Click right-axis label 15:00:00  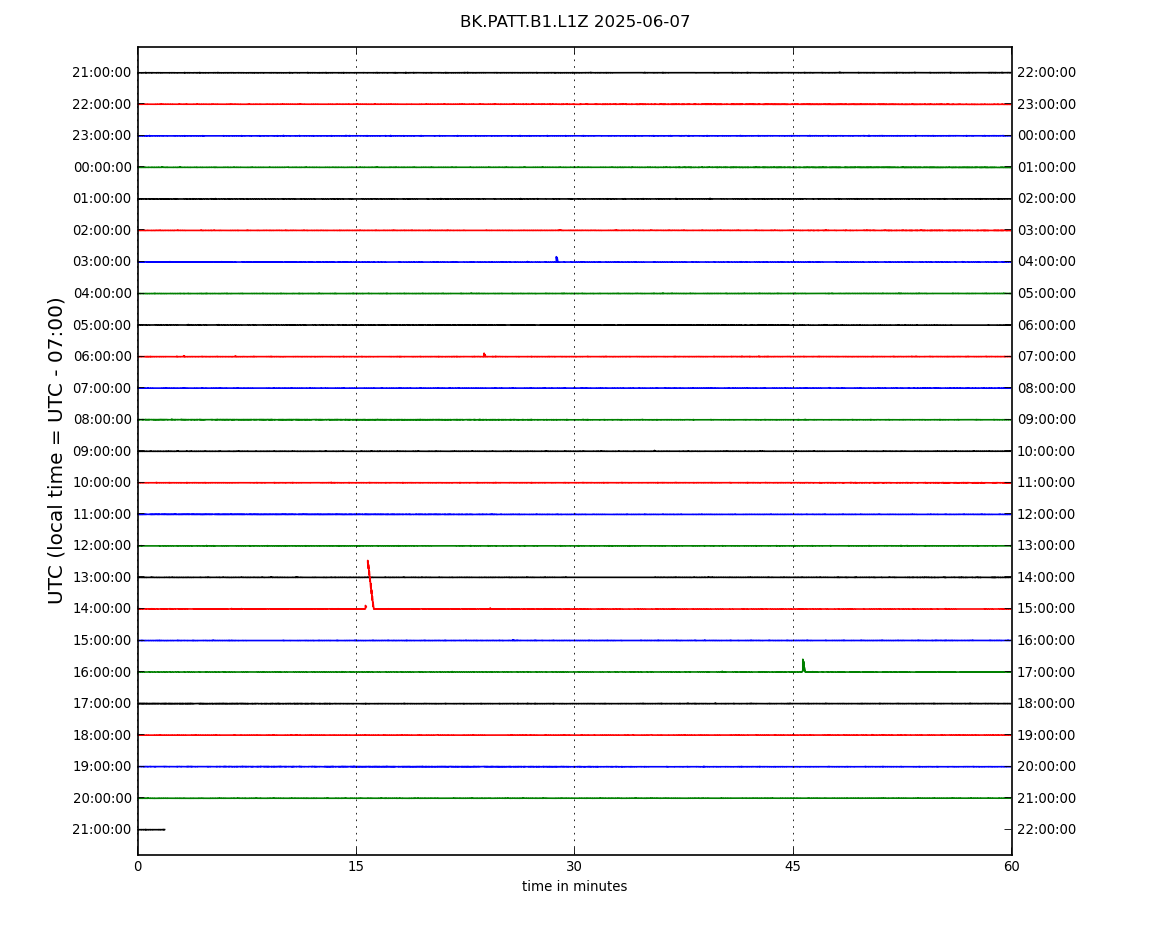1047,609
